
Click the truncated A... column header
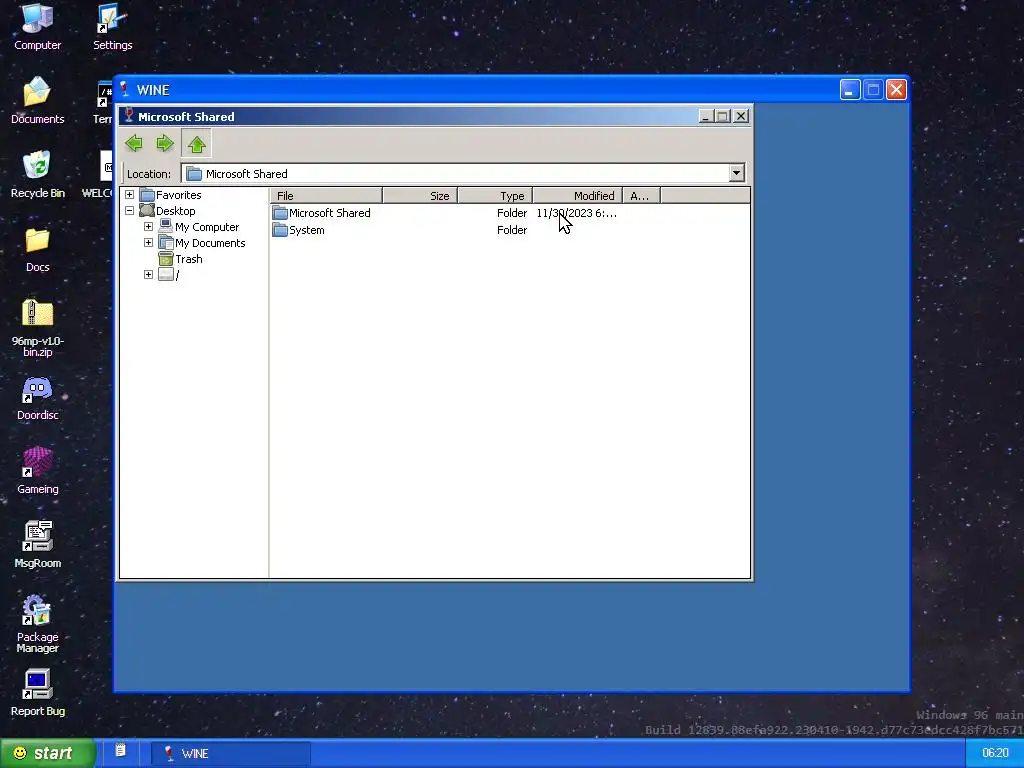point(641,195)
